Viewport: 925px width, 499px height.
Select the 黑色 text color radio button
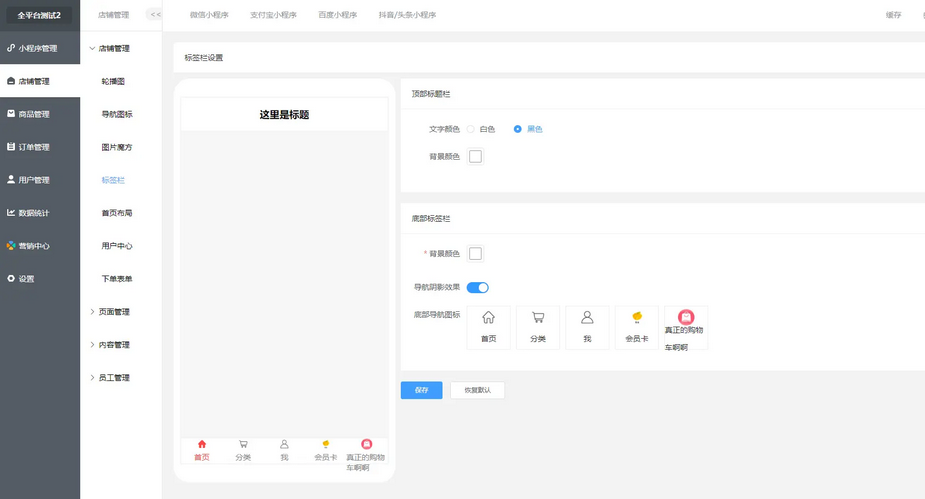(x=517, y=129)
